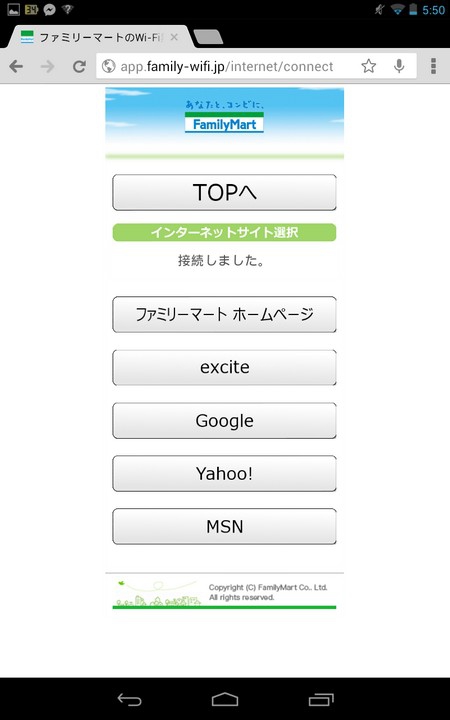This screenshot has width=450, height=720.
Task: Tap the MSN button
Action: coord(225,526)
